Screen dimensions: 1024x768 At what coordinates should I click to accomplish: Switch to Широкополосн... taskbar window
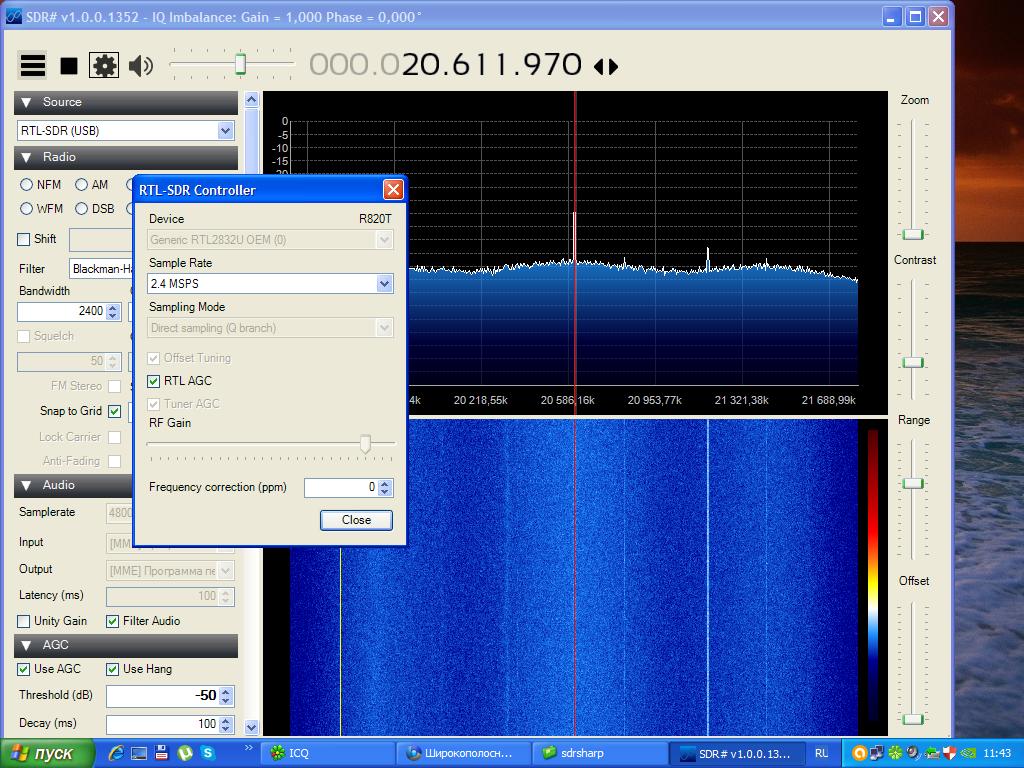click(x=464, y=754)
